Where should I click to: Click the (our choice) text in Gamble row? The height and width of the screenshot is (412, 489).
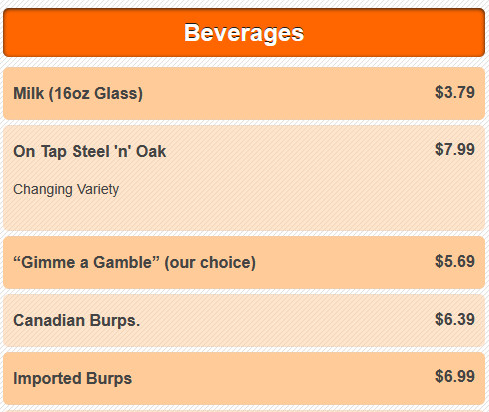[x=210, y=262]
